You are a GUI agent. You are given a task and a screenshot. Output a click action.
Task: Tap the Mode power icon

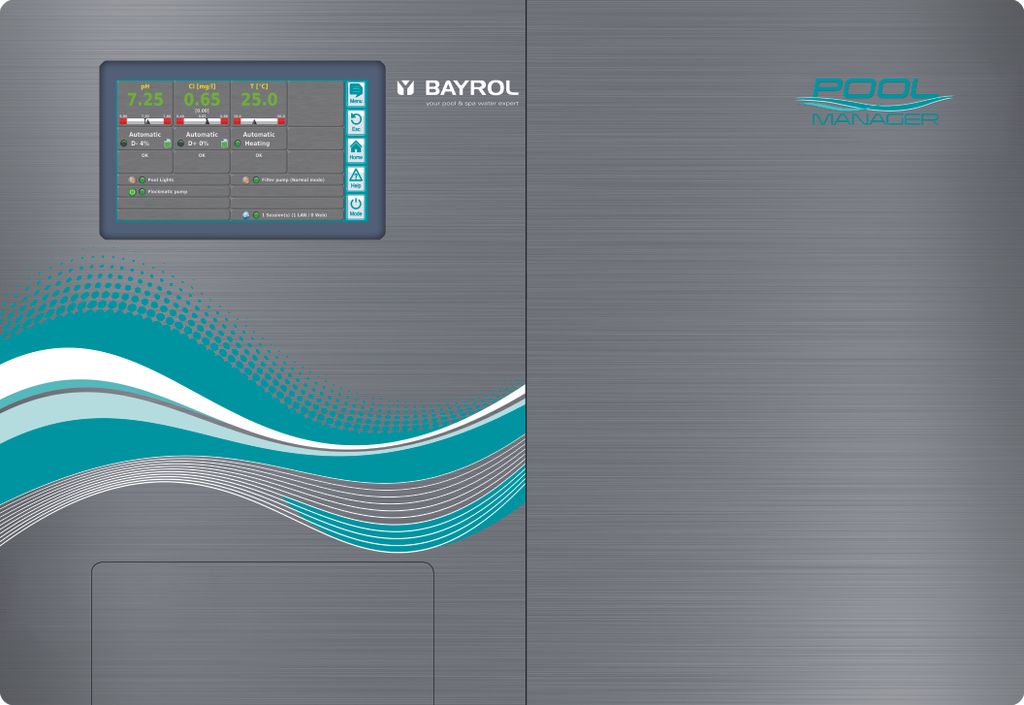coord(356,207)
